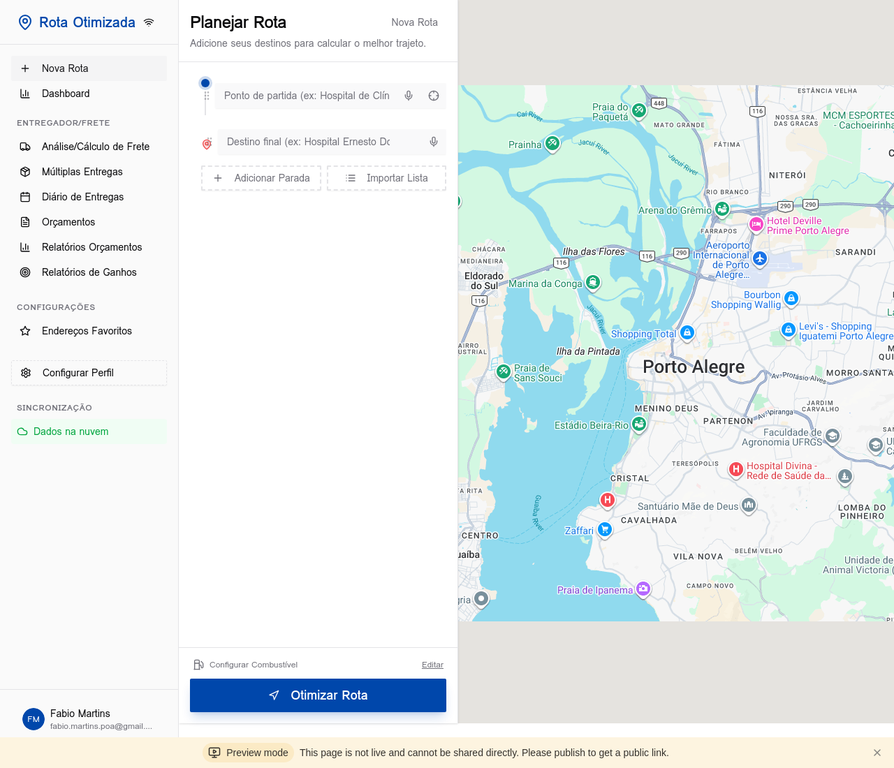894x768 pixels.
Task: Open Dashboard from the sidebar
Action: point(66,94)
